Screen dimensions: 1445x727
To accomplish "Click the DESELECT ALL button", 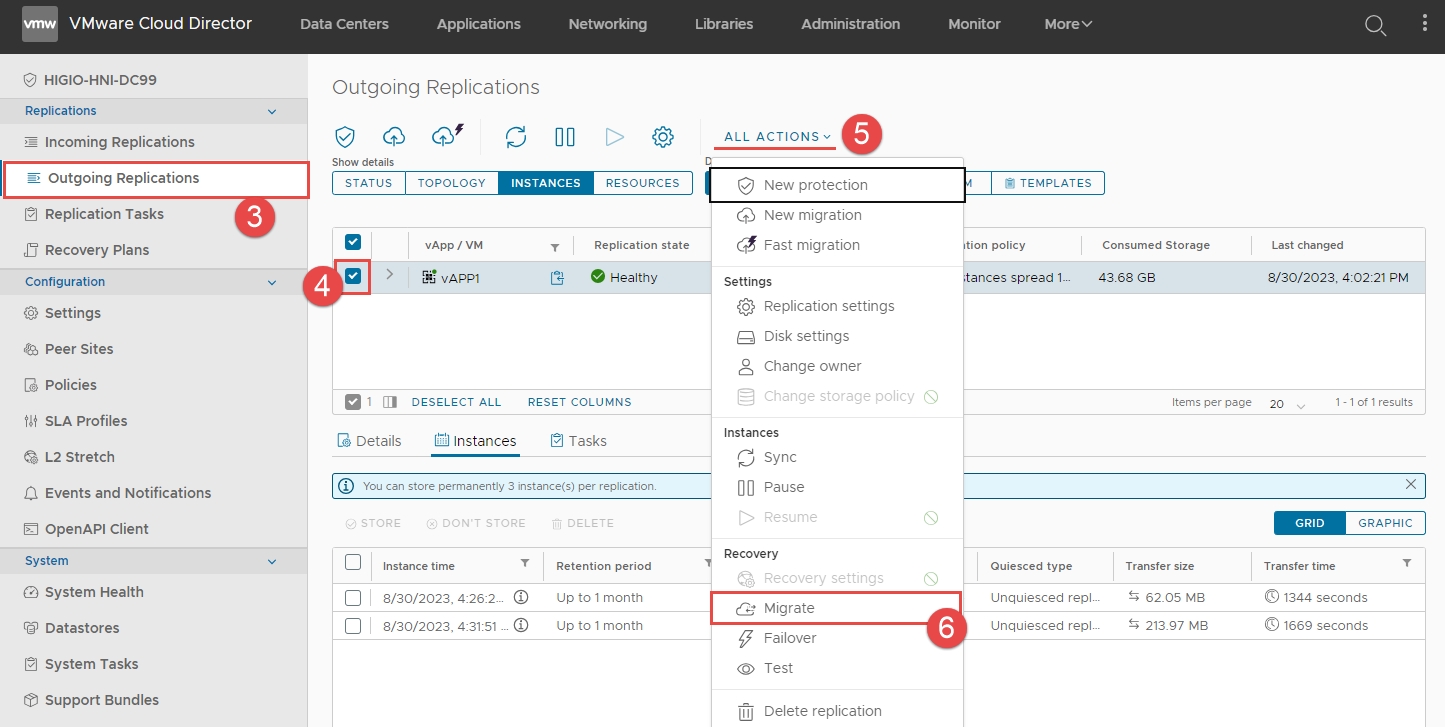I will click(456, 402).
